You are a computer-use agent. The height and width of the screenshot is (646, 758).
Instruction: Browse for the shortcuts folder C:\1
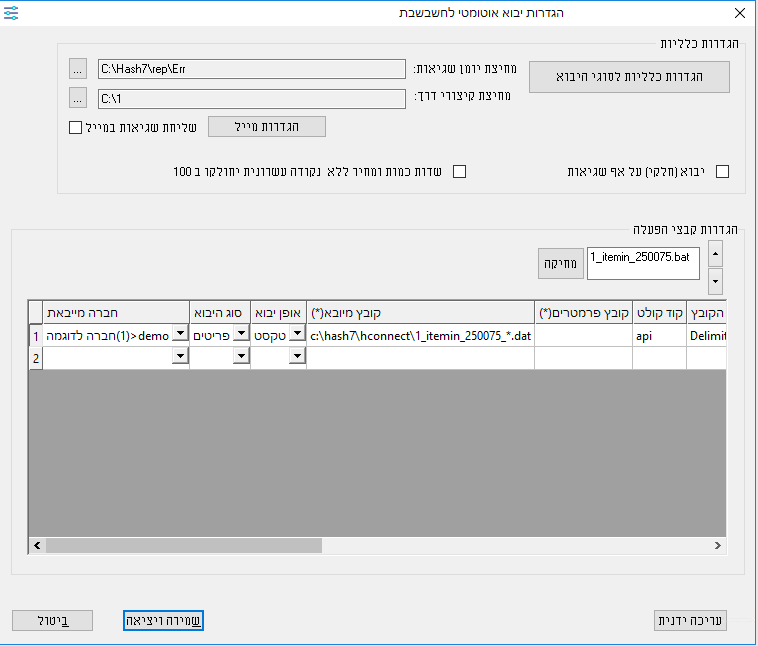coord(78,98)
